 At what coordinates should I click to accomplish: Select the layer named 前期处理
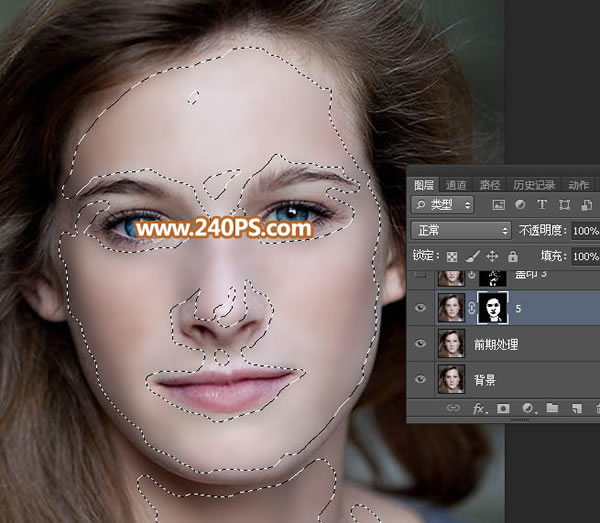tap(496, 344)
